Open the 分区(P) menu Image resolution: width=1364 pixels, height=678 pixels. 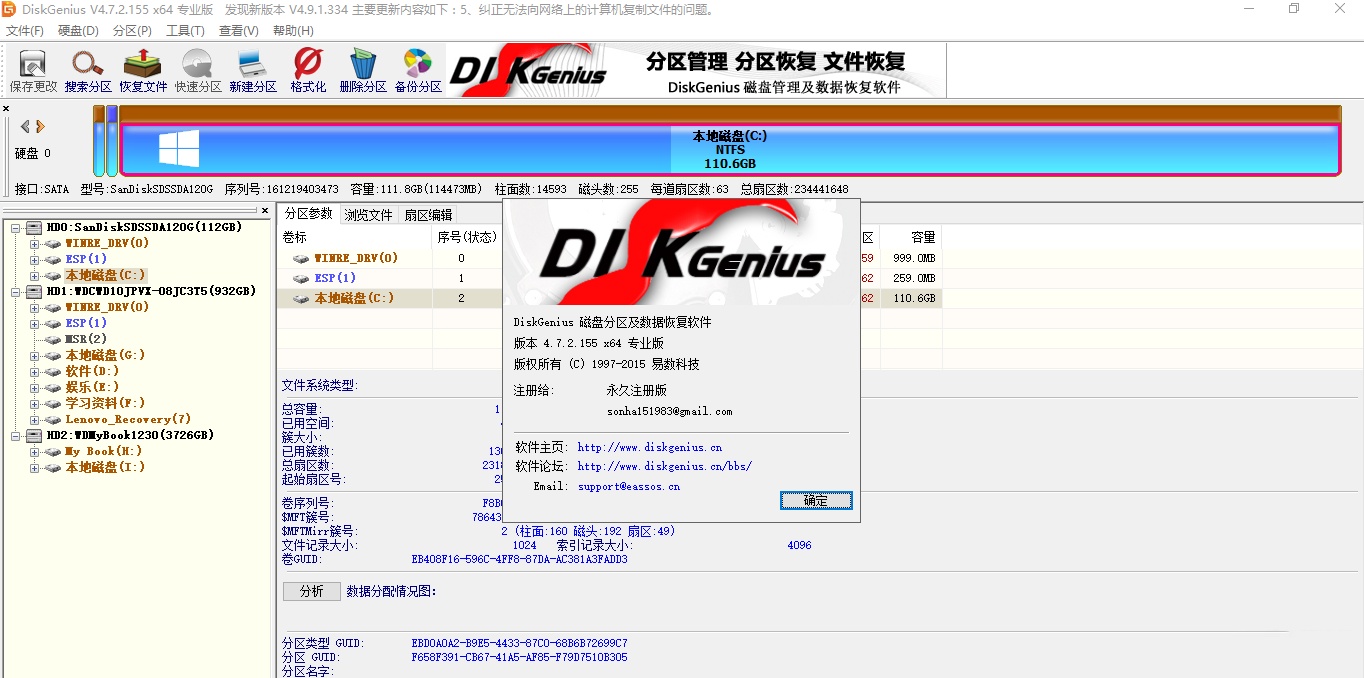click(132, 31)
